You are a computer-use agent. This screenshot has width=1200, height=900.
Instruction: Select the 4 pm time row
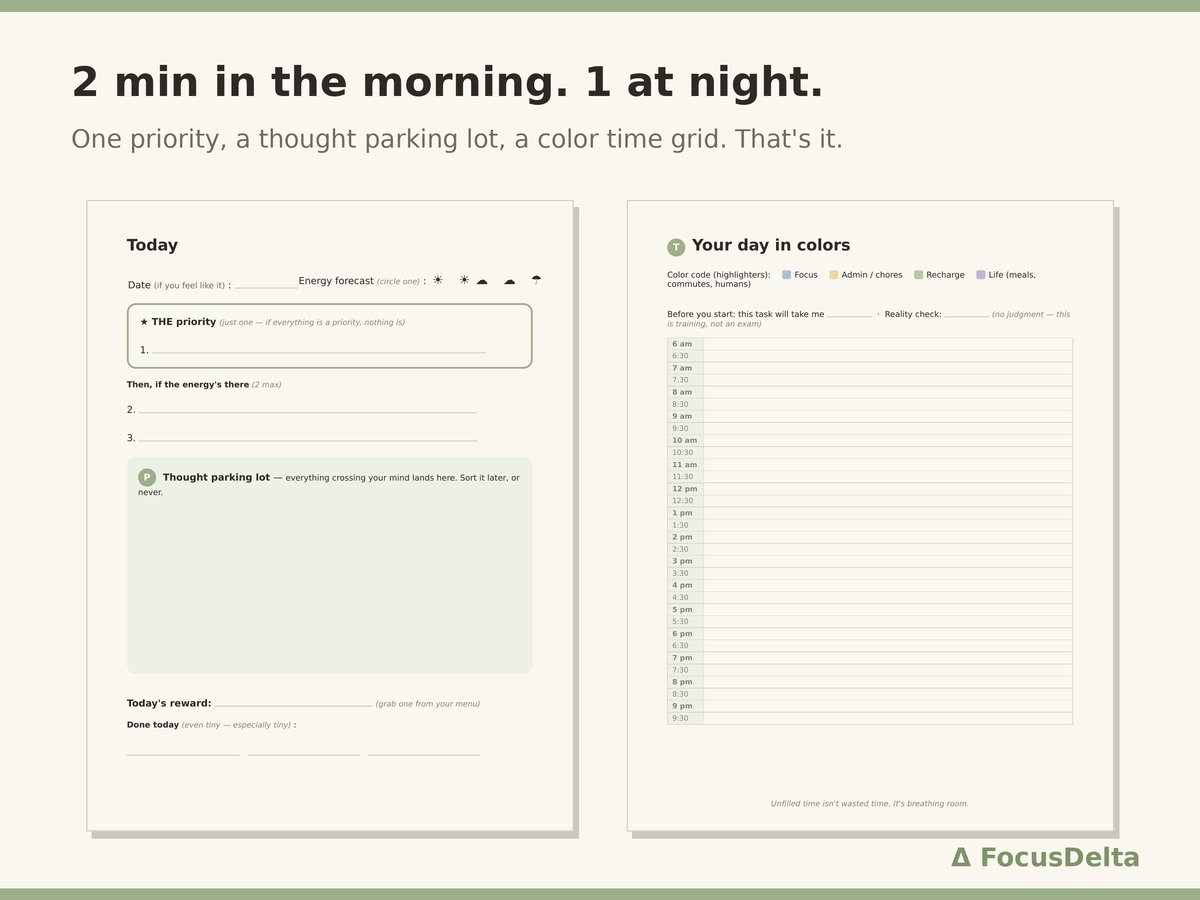(x=870, y=585)
